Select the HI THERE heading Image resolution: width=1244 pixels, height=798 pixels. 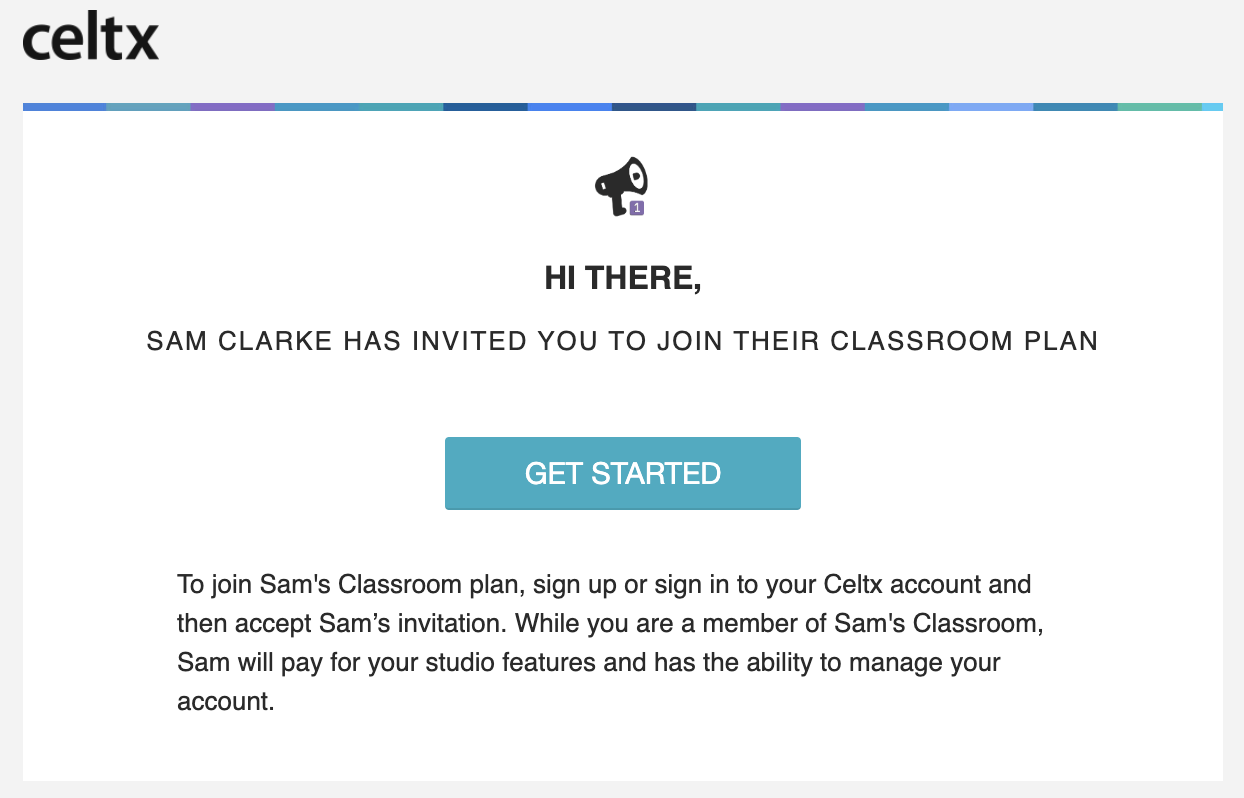coord(623,279)
